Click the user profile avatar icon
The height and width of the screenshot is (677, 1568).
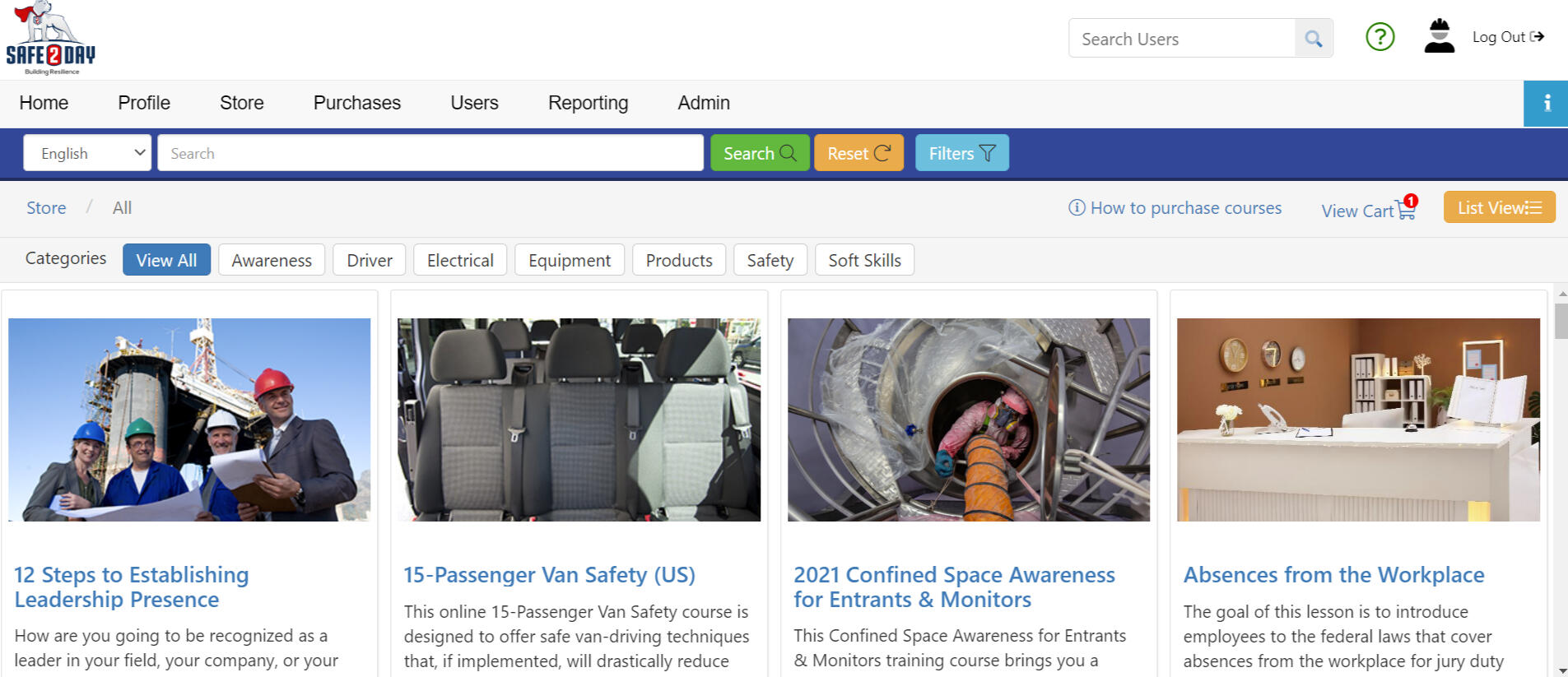pyautogui.click(x=1439, y=37)
